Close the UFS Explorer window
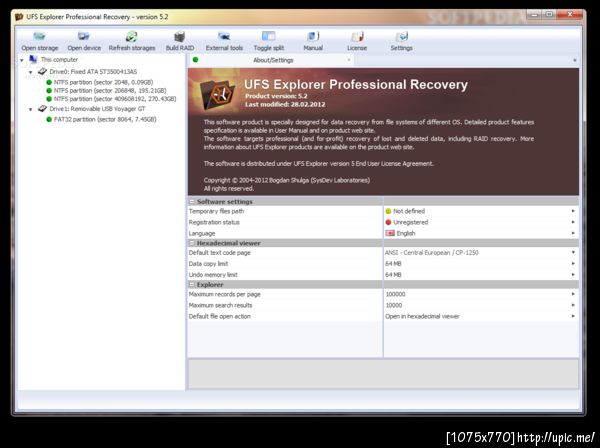Screen dimensions: 600x448 570,15
